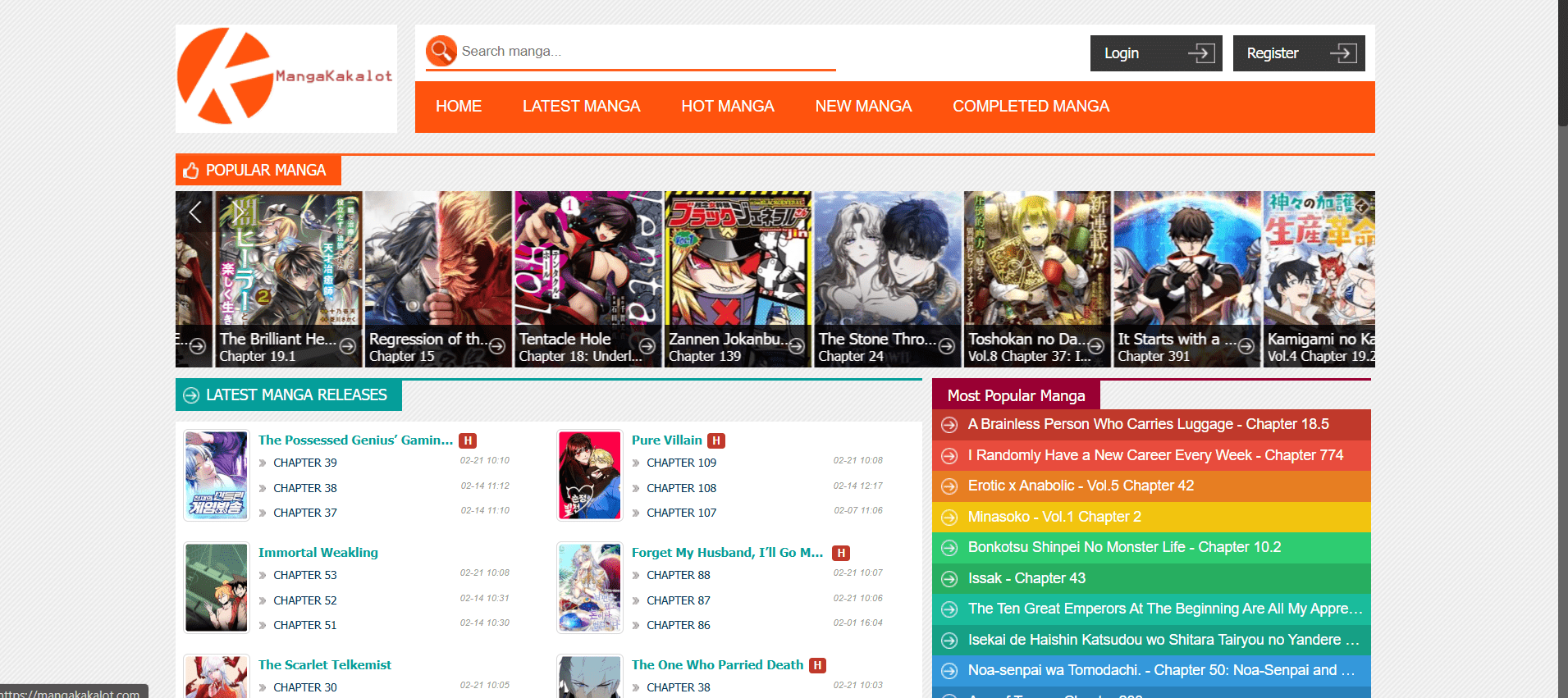The height and width of the screenshot is (698, 1568).
Task: Click the previous arrow in the popular carousel
Action: [x=195, y=212]
